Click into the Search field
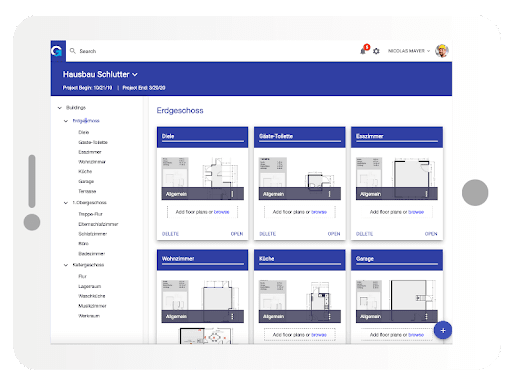This screenshot has width=512, height=384. click(x=213, y=51)
